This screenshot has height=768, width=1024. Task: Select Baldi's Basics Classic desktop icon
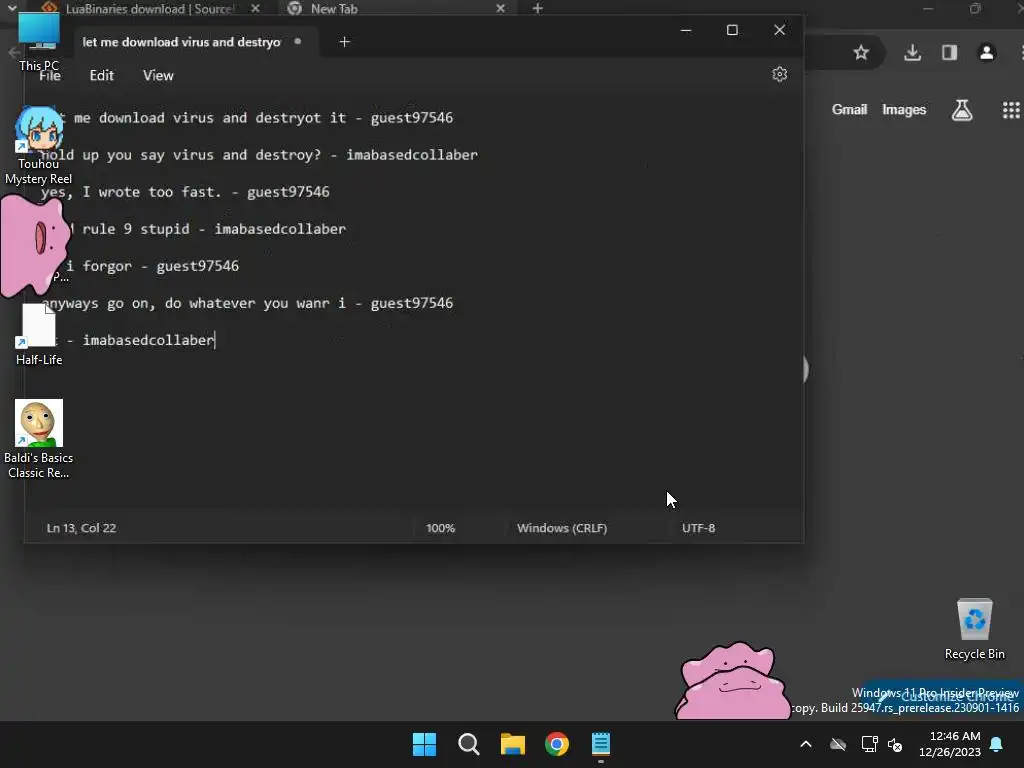pyautogui.click(x=39, y=439)
